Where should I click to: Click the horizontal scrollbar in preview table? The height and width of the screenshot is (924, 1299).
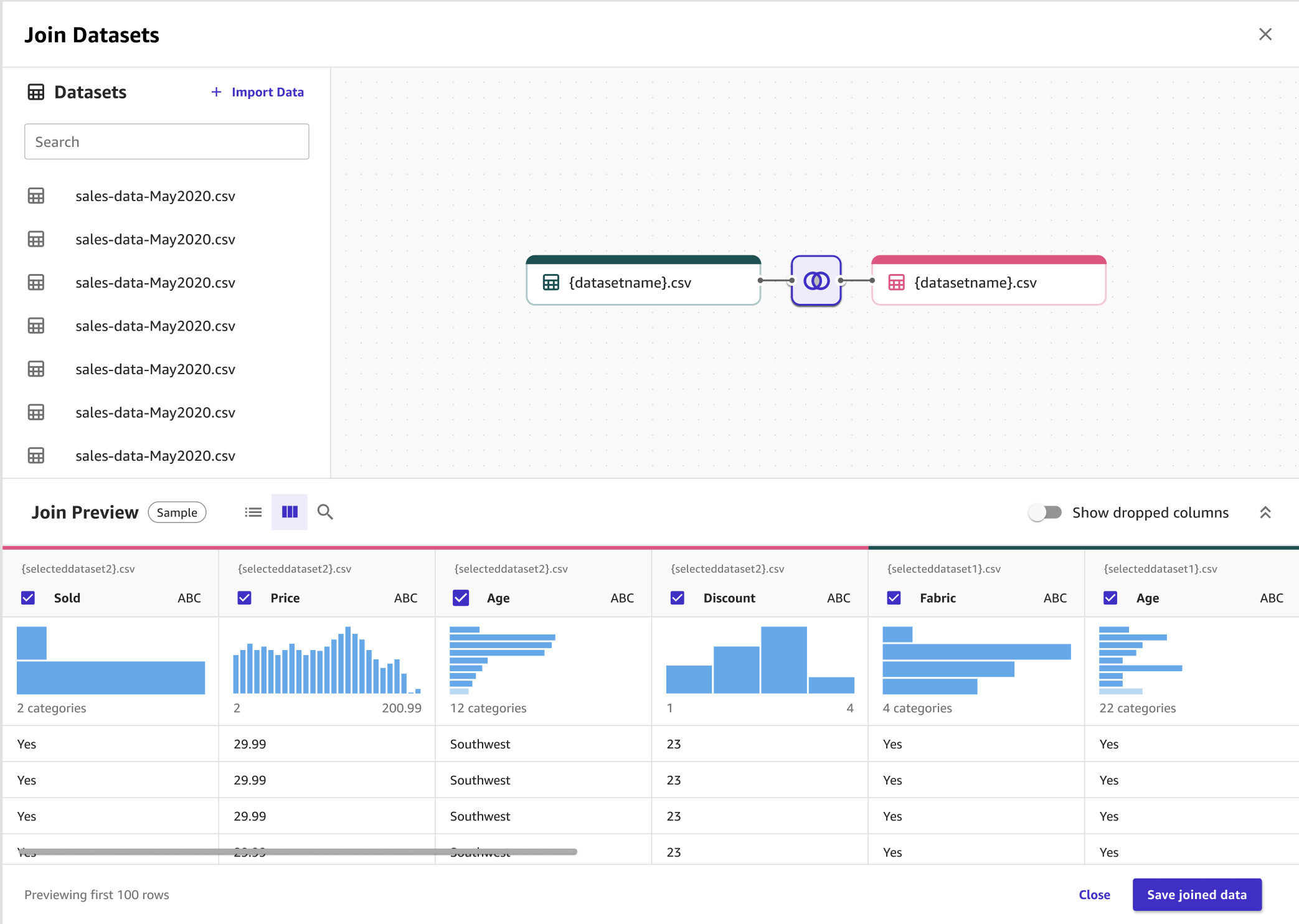click(299, 851)
